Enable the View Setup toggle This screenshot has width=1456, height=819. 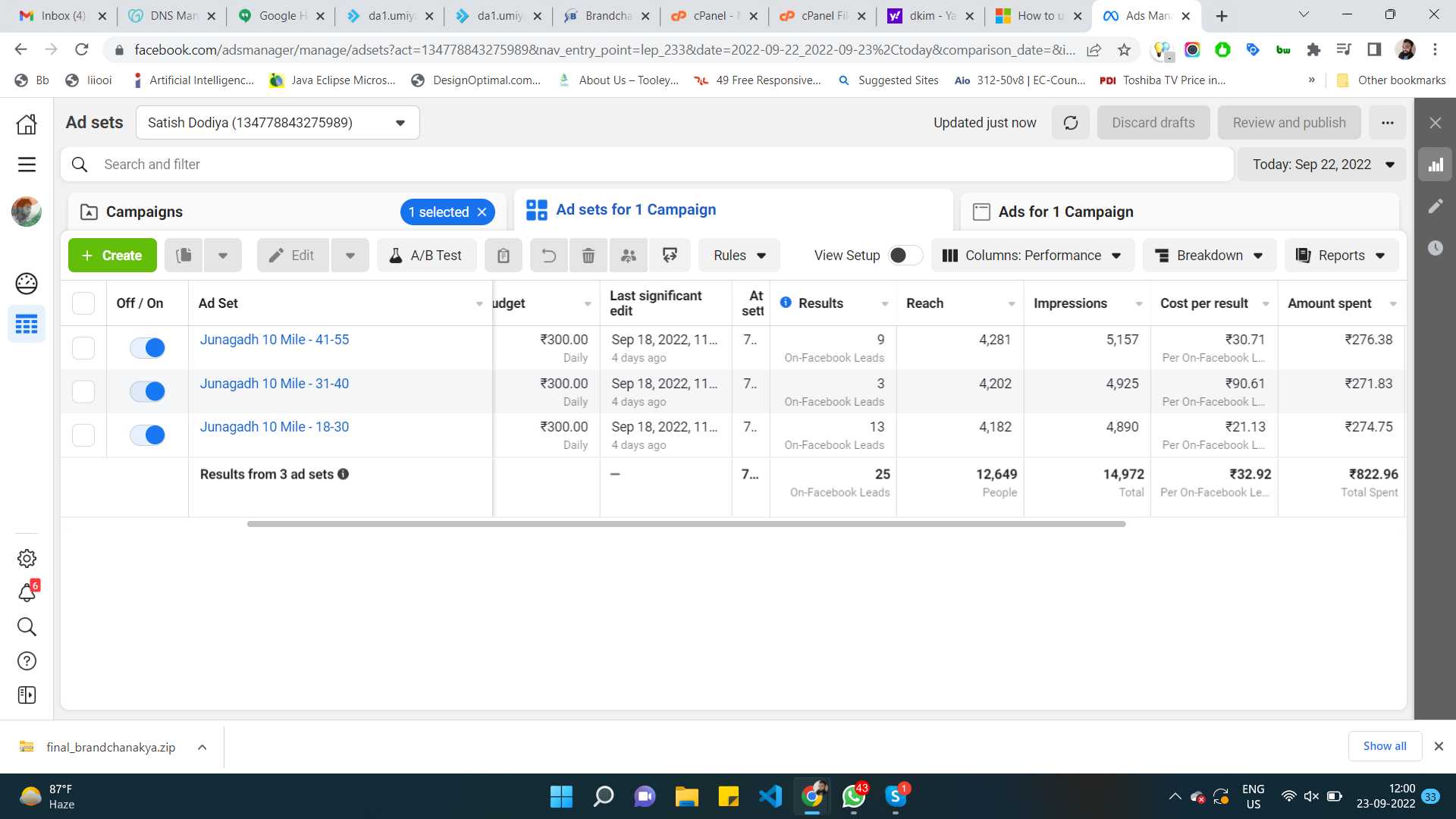coord(905,256)
